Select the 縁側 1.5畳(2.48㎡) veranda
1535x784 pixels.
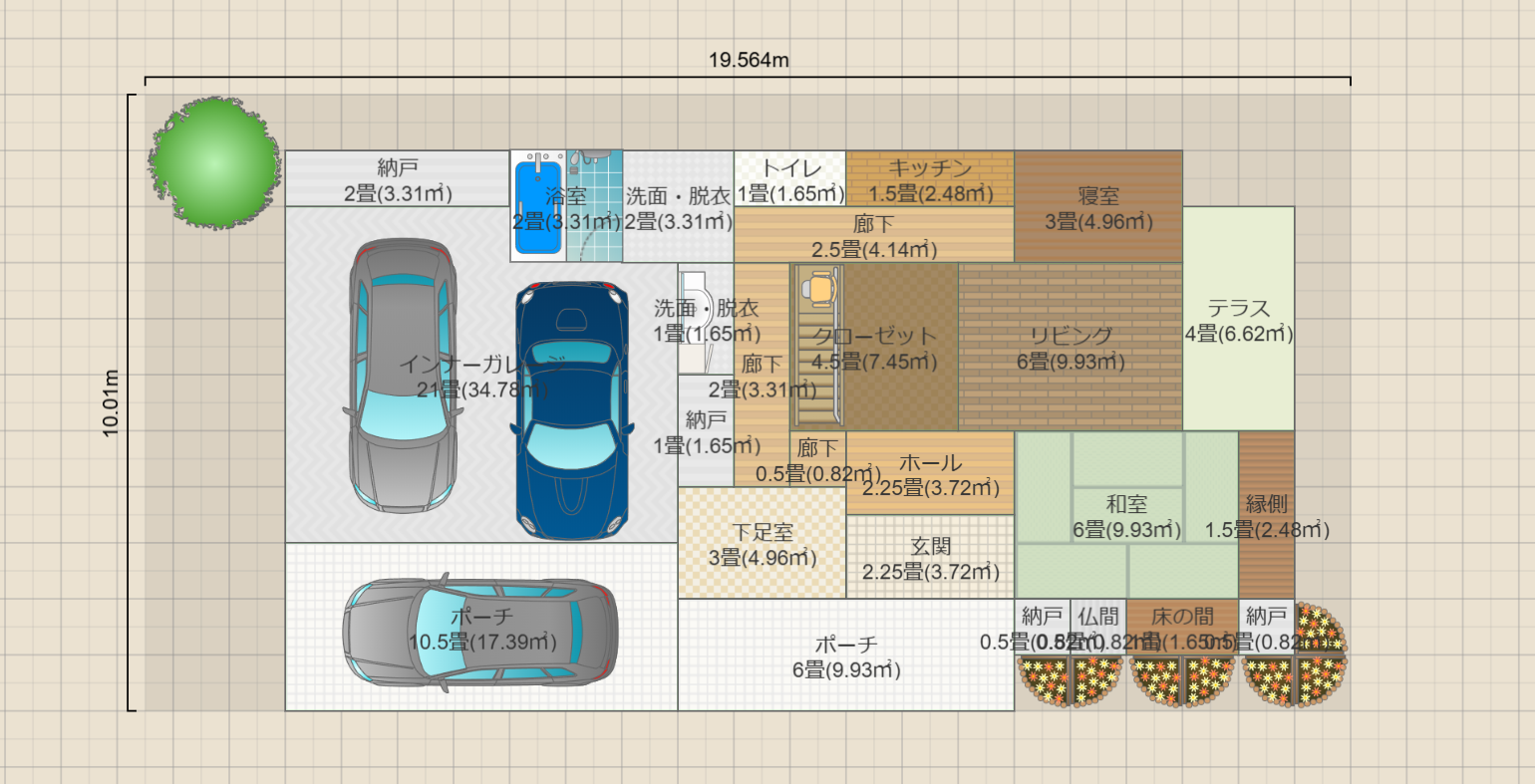[x=1267, y=515]
